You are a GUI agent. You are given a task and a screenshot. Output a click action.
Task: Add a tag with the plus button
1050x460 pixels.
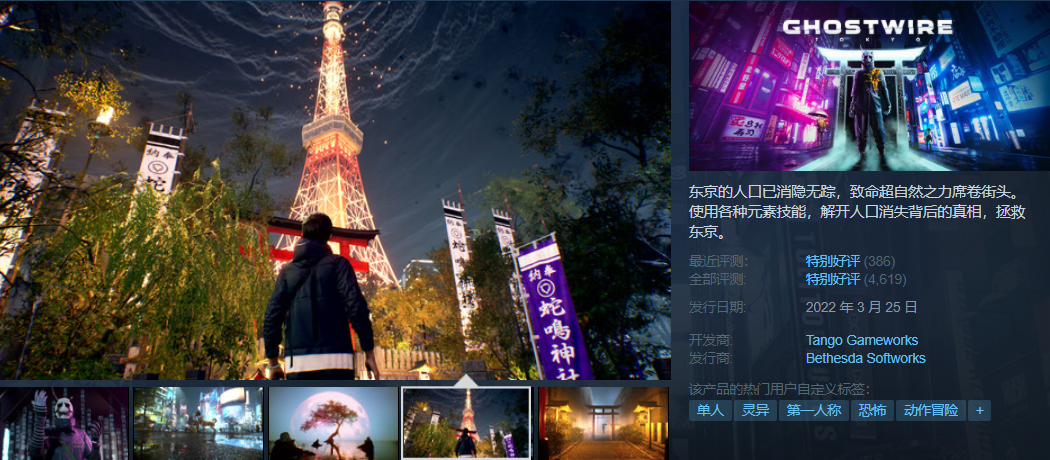[979, 410]
